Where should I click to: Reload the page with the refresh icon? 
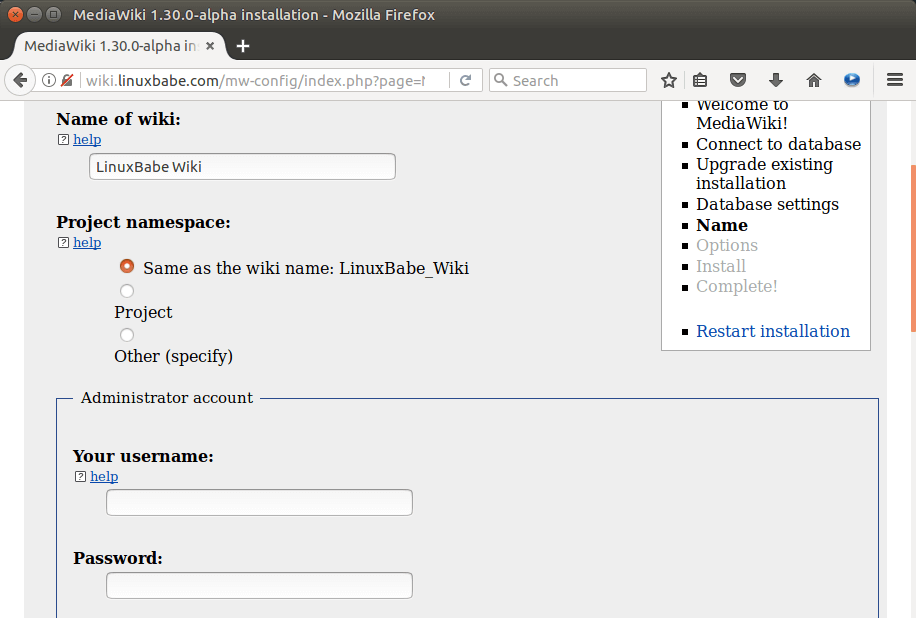coord(465,80)
